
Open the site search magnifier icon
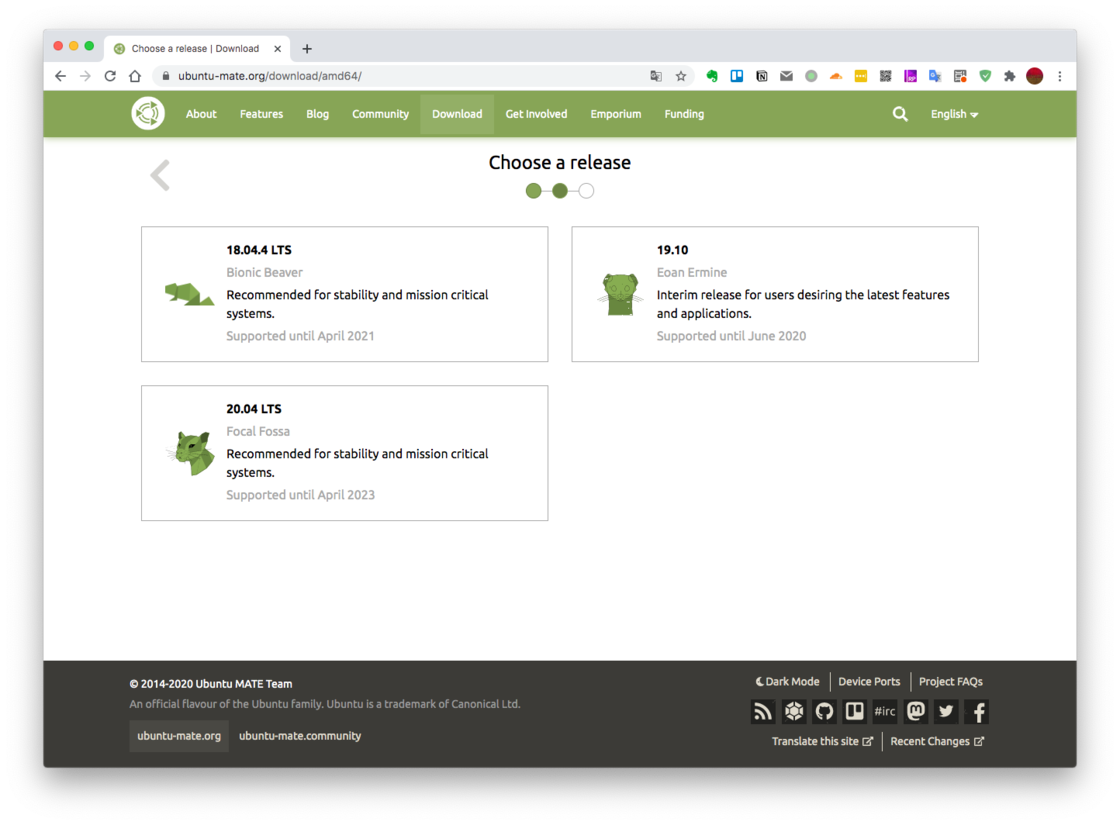(x=900, y=114)
